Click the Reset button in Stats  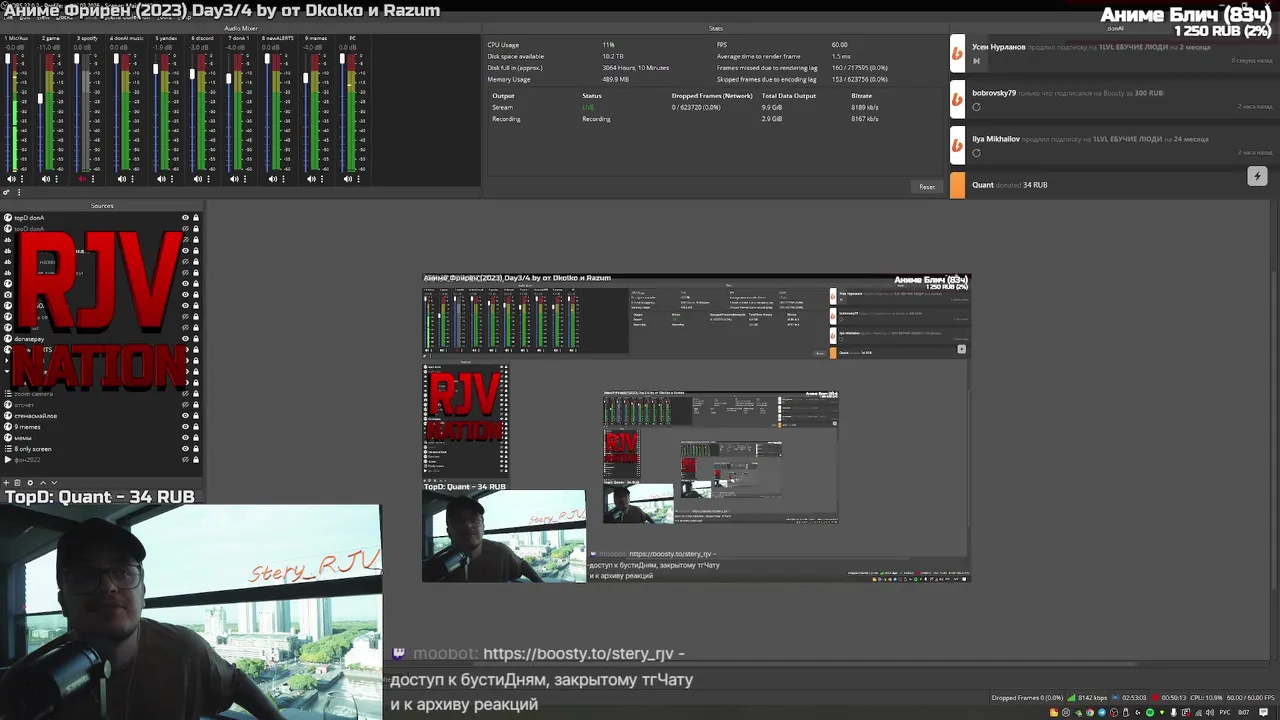pyautogui.click(x=927, y=187)
